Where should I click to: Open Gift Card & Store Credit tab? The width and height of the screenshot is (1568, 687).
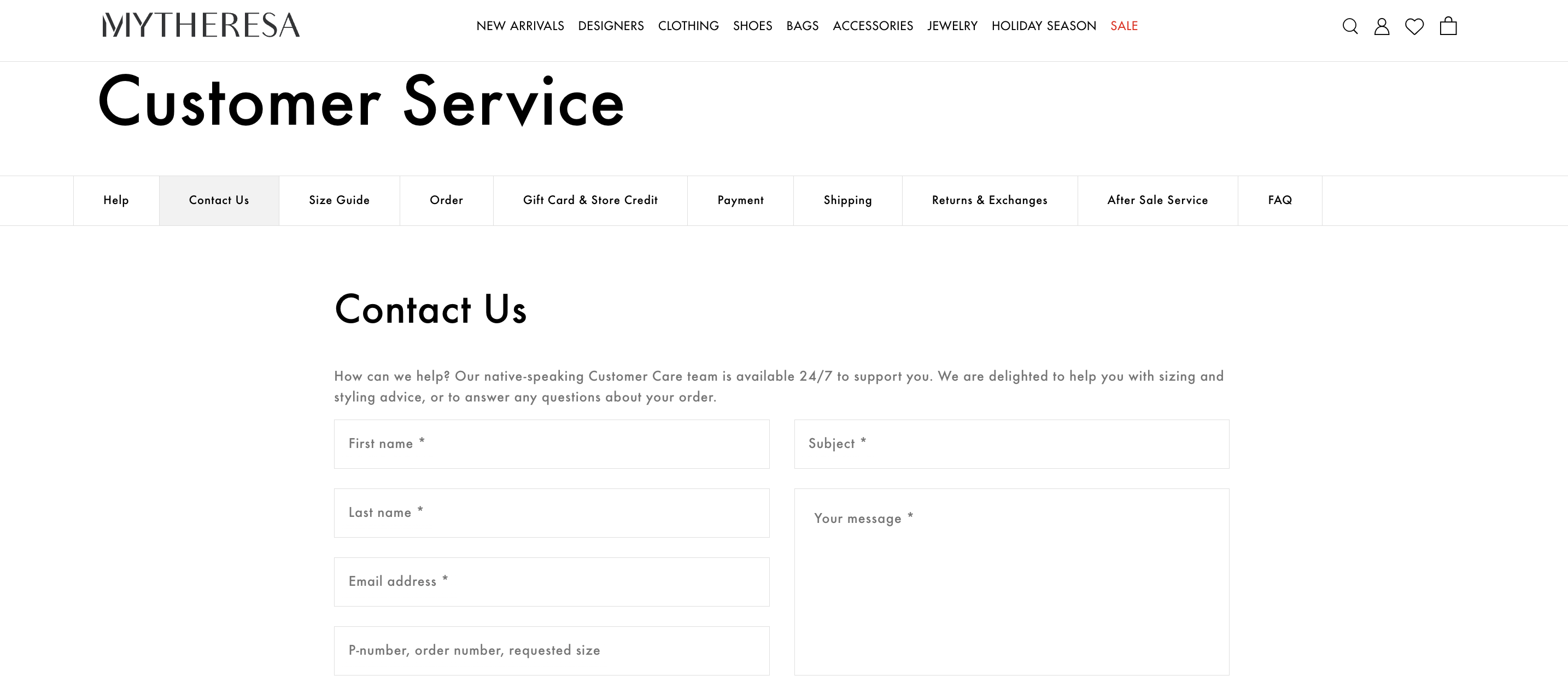click(x=590, y=200)
